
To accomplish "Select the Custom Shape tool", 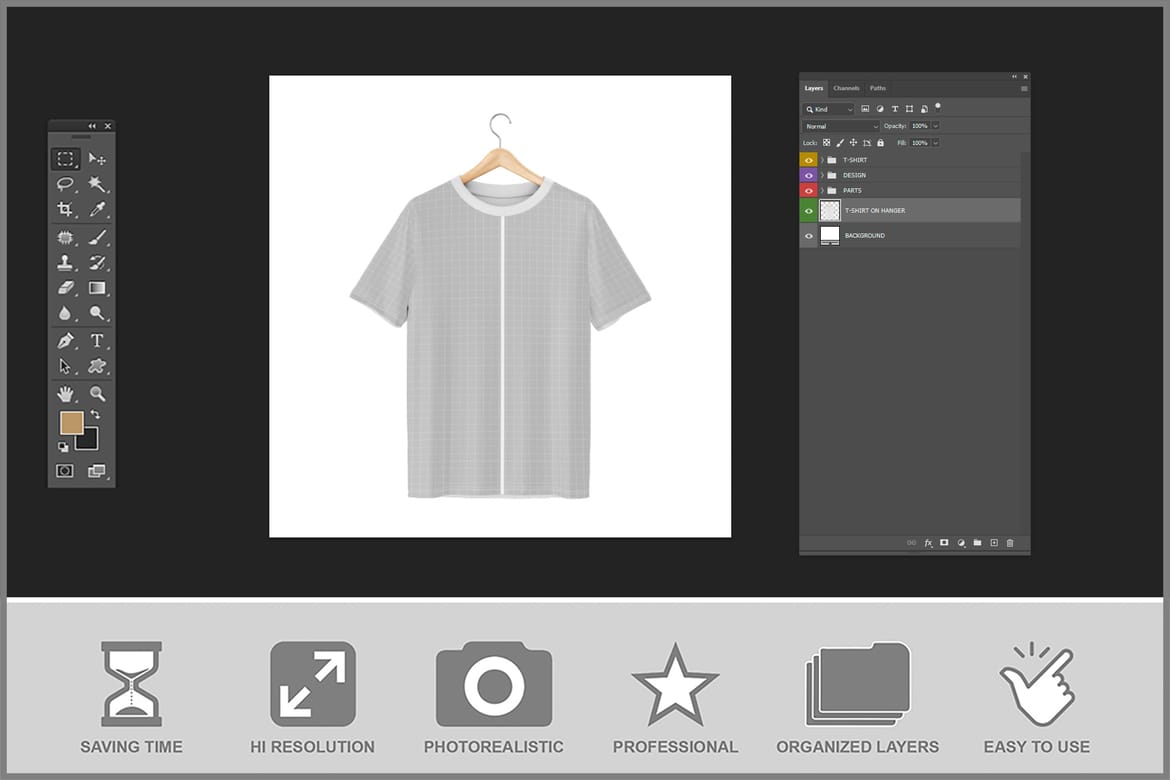I will 97,366.
